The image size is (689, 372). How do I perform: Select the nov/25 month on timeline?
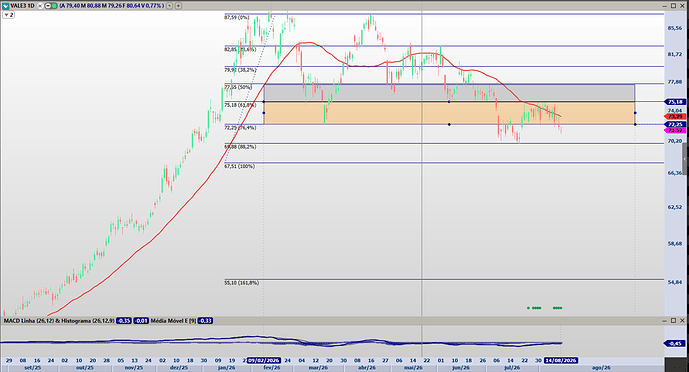pos(134,368)
